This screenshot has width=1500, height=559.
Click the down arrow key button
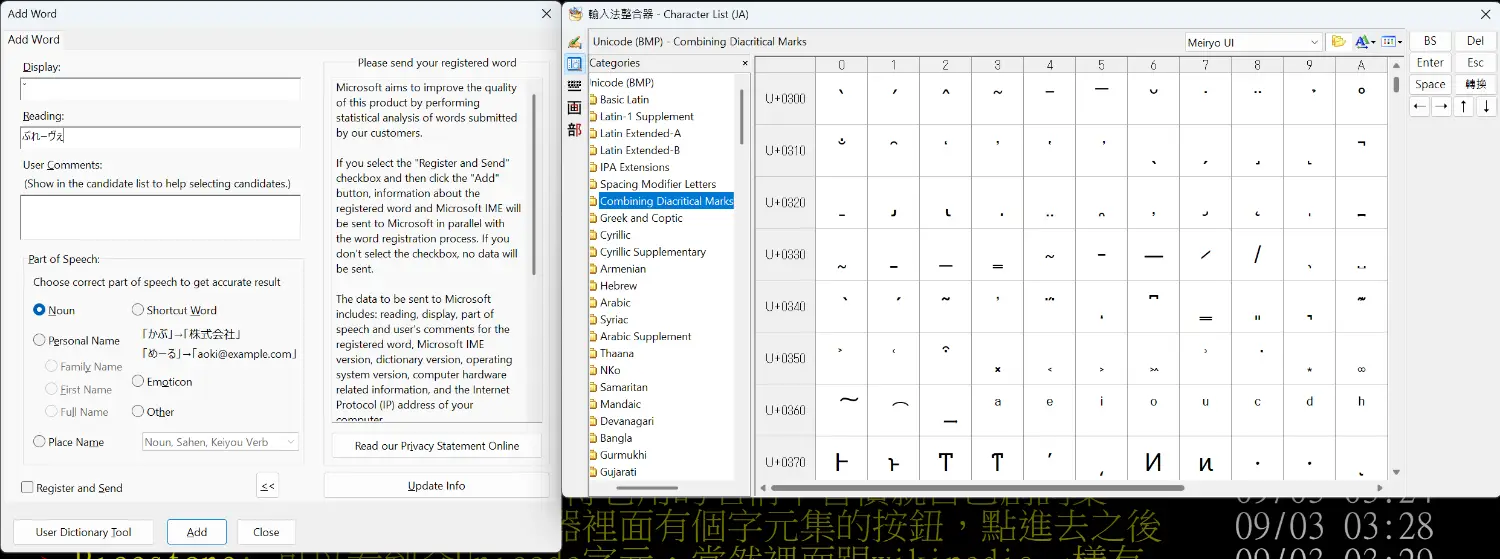[x=1486, y=106]
